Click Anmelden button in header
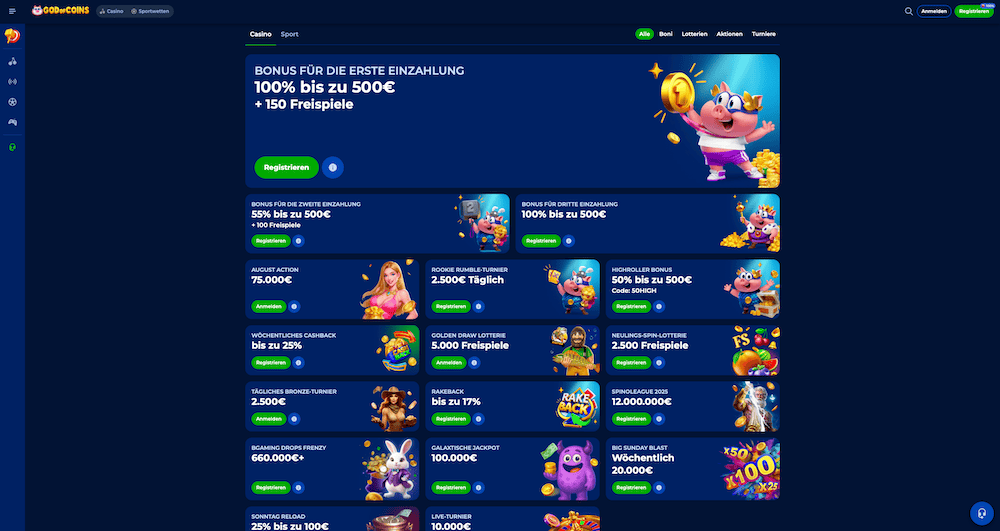1000x531 pixels. [x=934, y=11]
